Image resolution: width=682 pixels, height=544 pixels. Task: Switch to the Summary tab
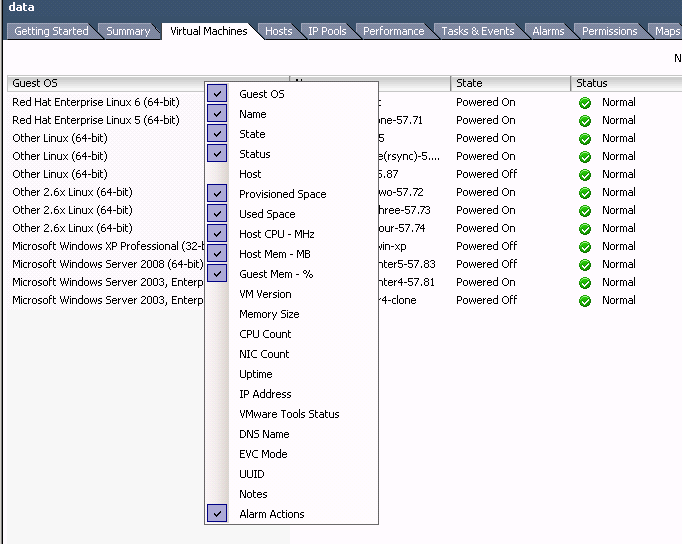tap(128, 31)
